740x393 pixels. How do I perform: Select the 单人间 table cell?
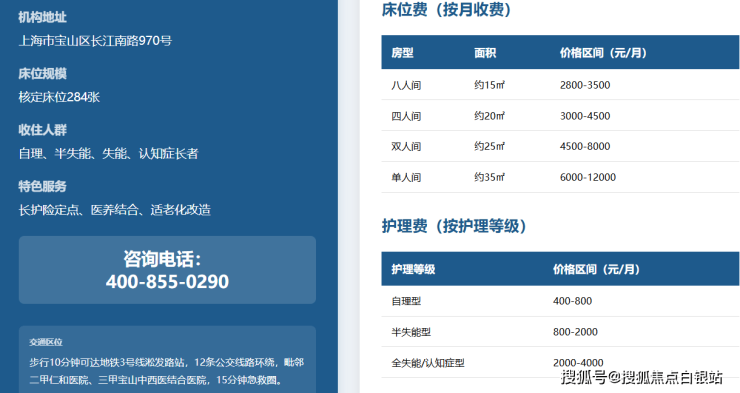point(406,177)
